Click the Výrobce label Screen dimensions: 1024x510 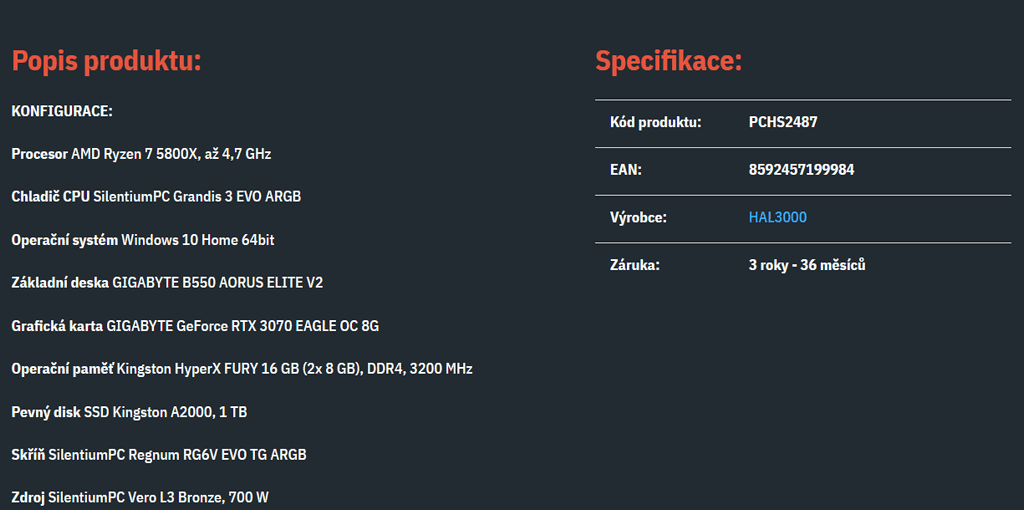pyautogui.click(x=638, y=217)
